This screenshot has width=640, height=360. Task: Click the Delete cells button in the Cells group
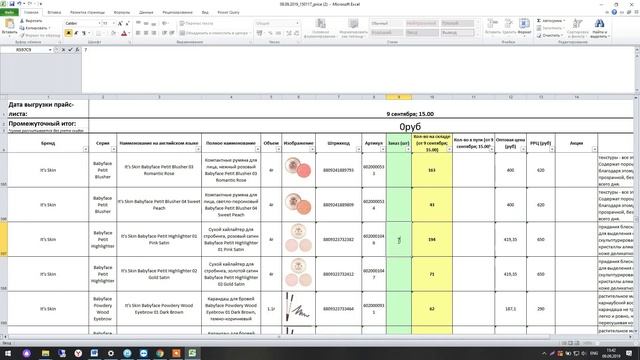509,27
